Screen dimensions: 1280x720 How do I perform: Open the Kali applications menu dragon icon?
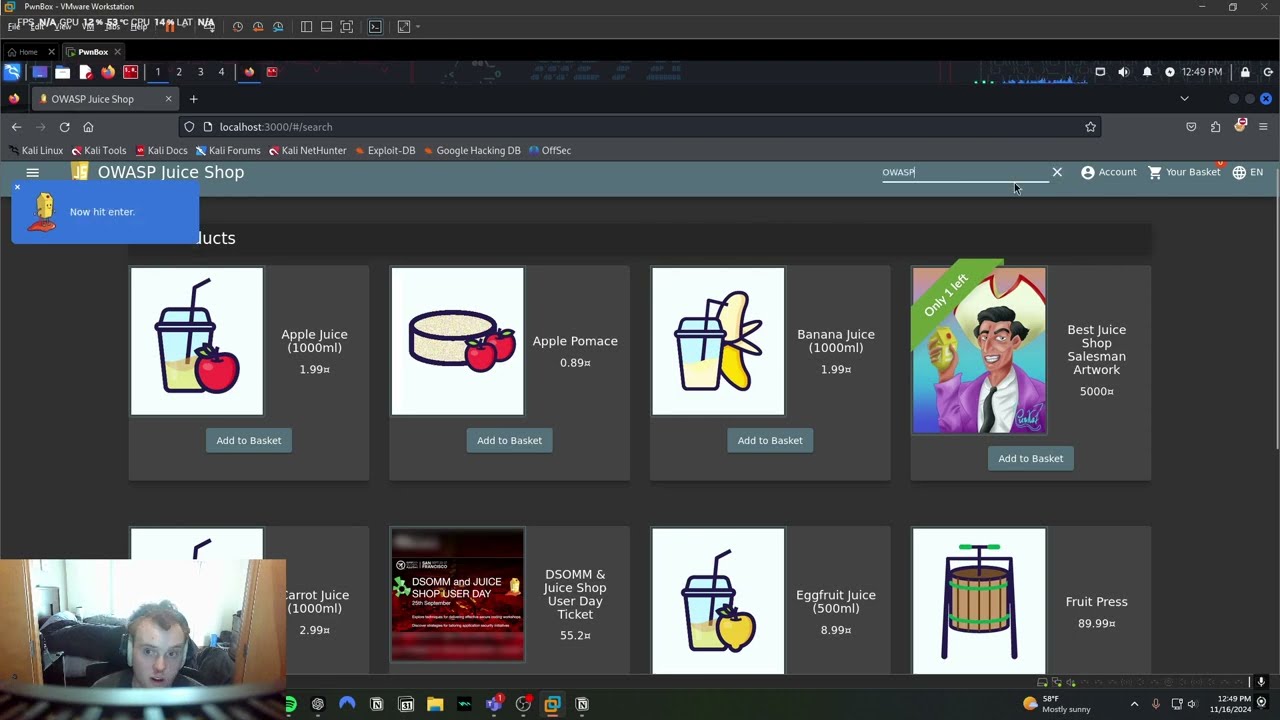12,72
